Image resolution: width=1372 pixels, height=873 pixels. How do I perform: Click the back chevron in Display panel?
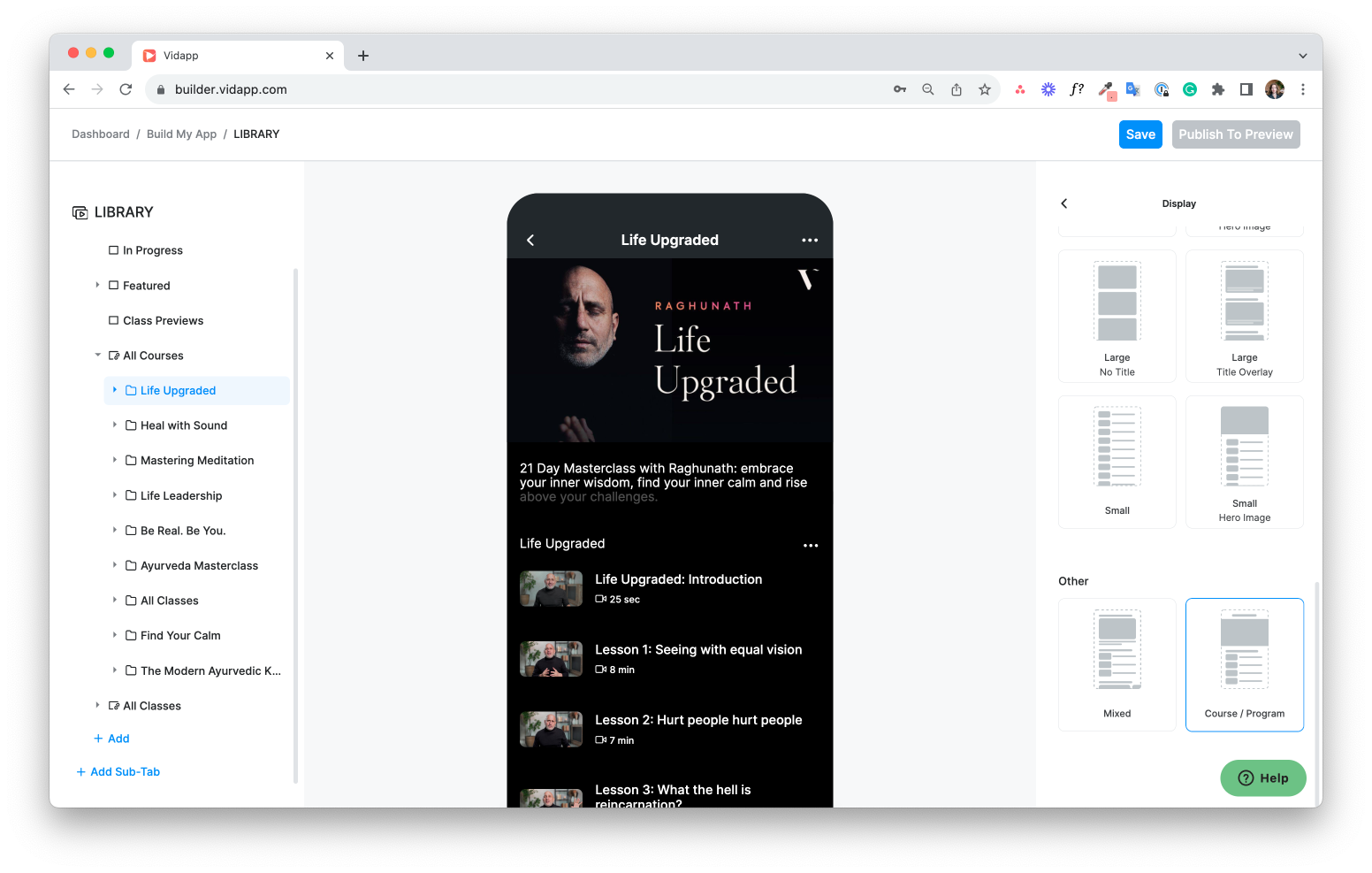[x=1064, y=203]
